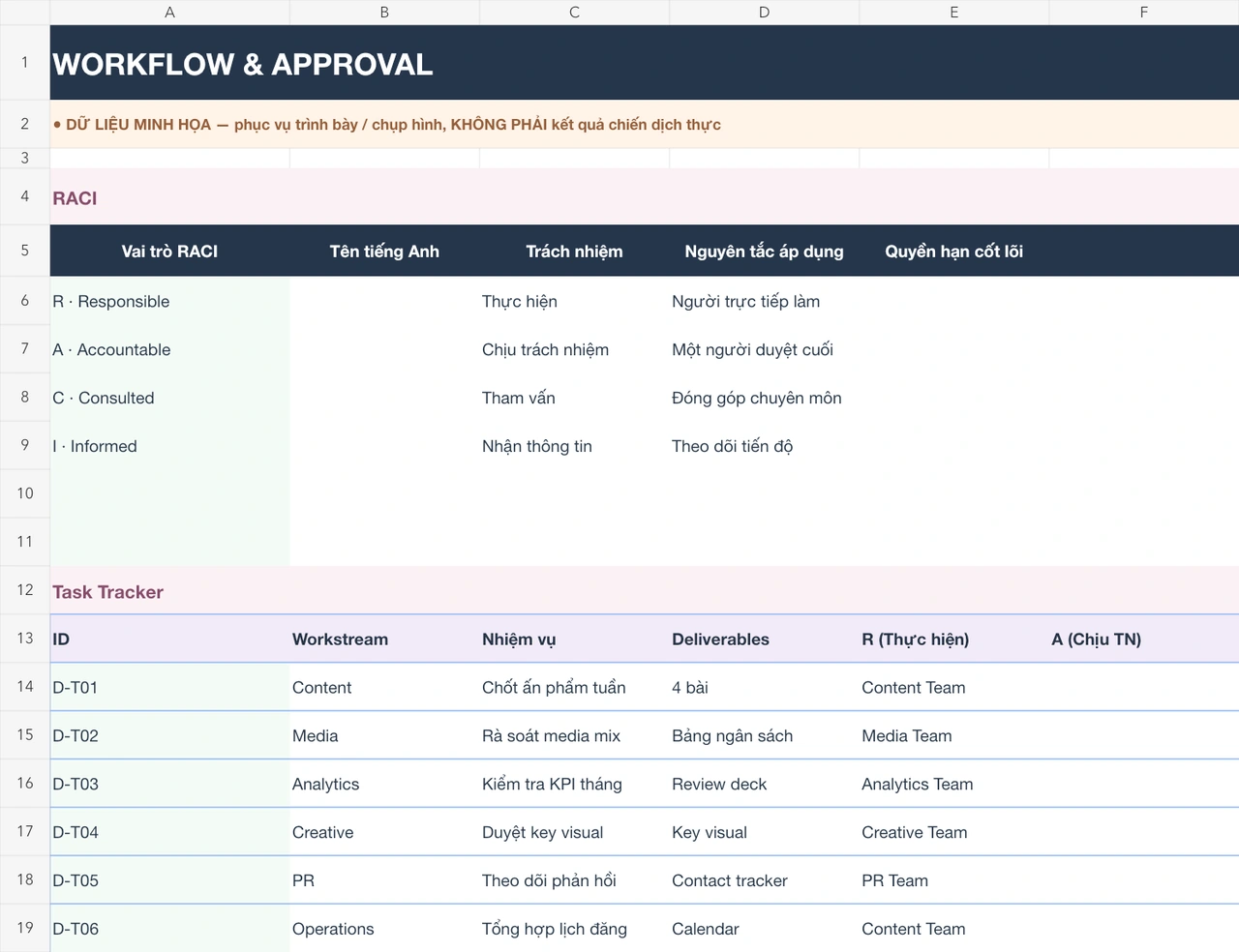Click the 'Rà soát media mix' cell
Image resolution: width=1239 pixels, height=952 pixels.
click(x=574, y=735)
